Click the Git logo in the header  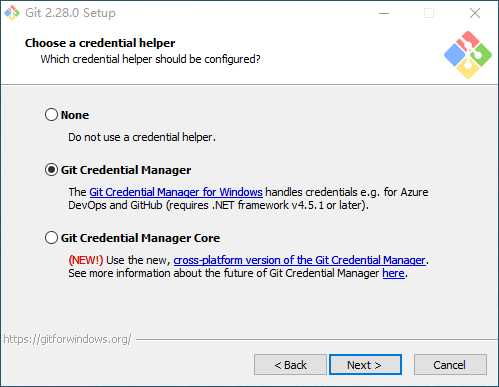coord(468,55)
